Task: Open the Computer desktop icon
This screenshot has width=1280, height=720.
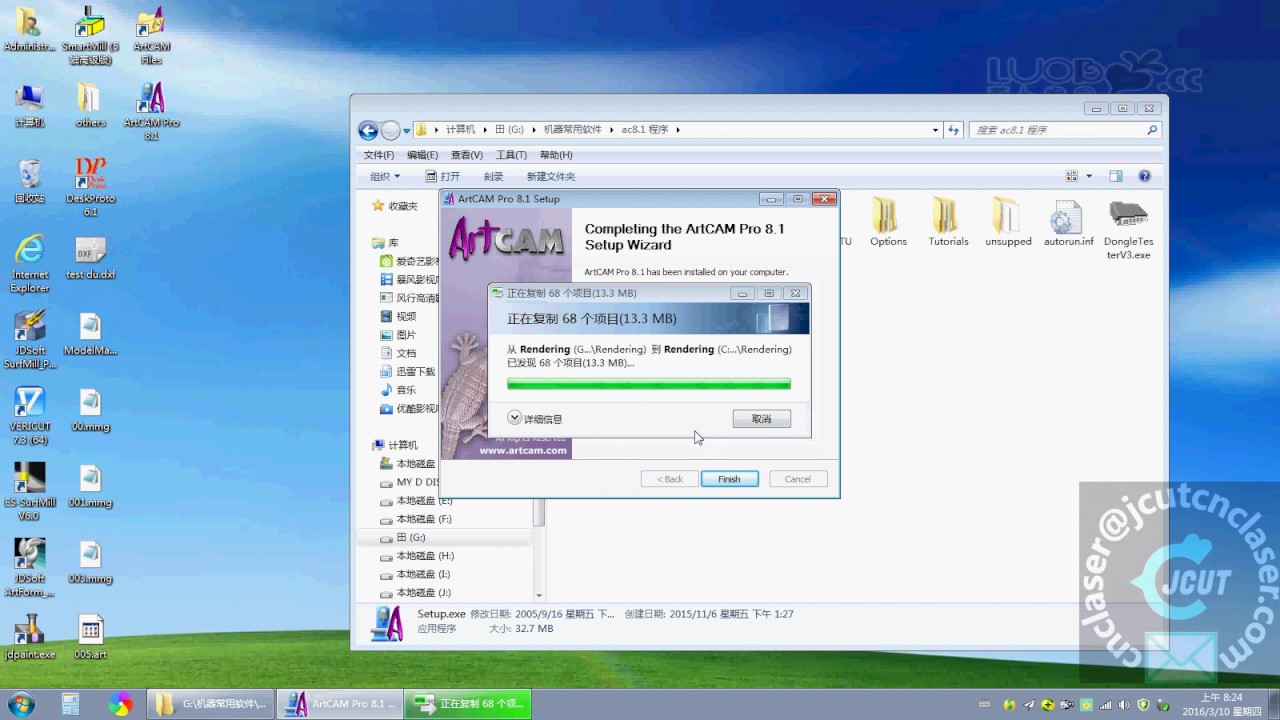Action: [x=30, y=104]
